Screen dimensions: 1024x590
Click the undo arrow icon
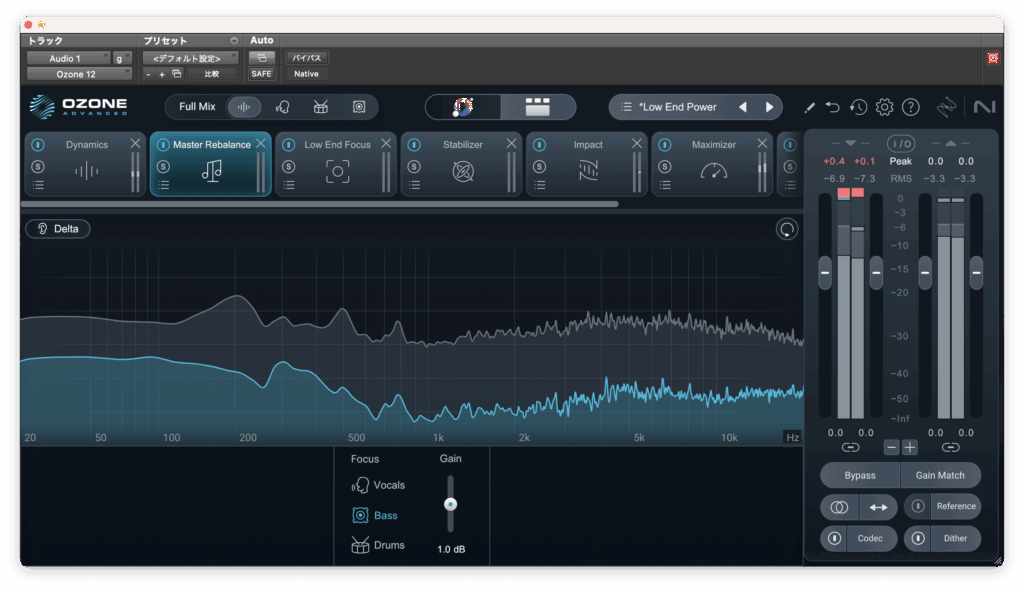[833, 107]
